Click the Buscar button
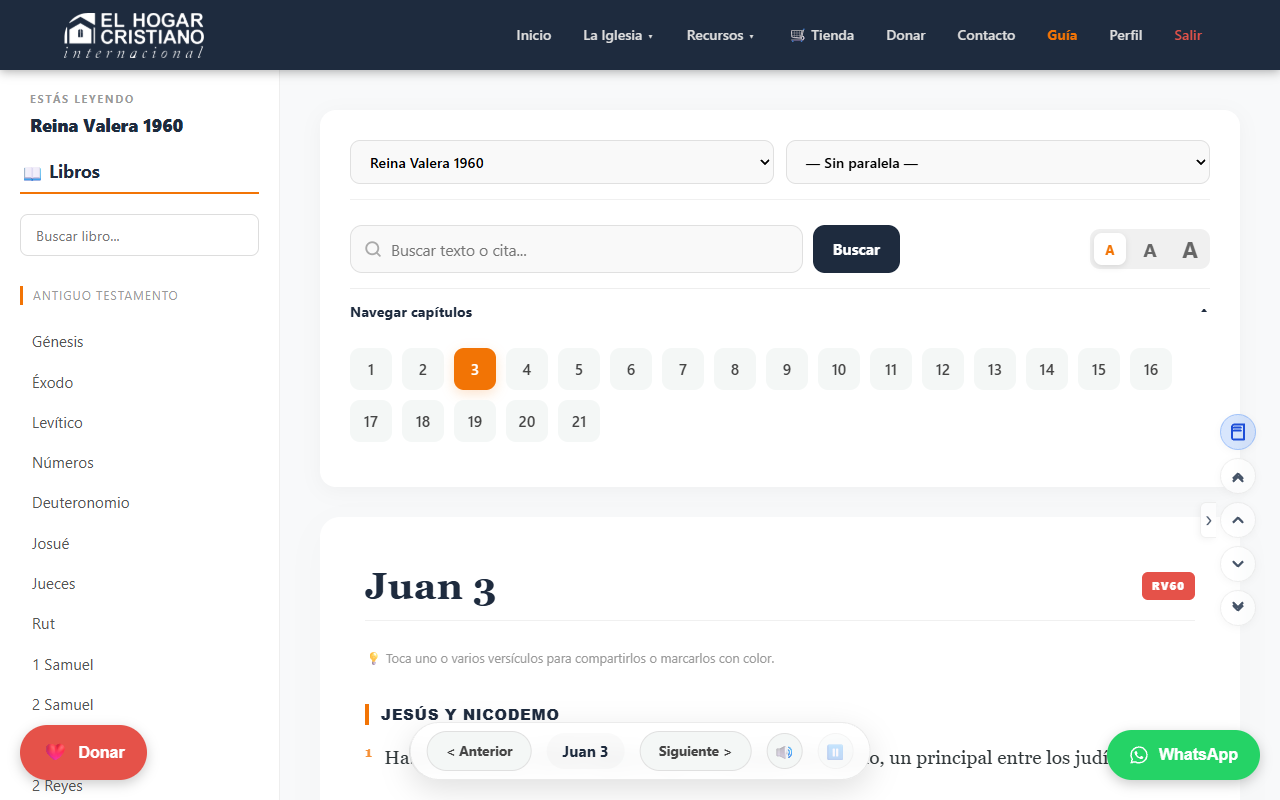 tap(856, 249)
